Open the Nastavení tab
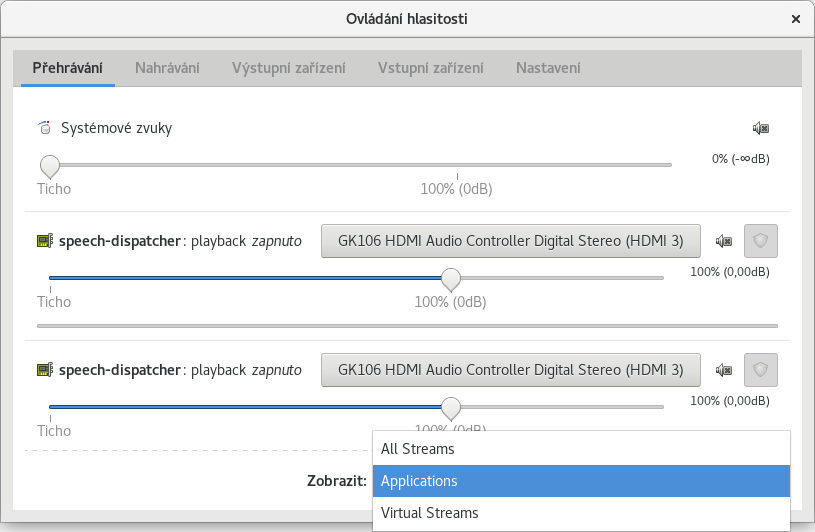The height and width of the screenshot is (532, 815). pyautogui.click(x=548, y=68)
